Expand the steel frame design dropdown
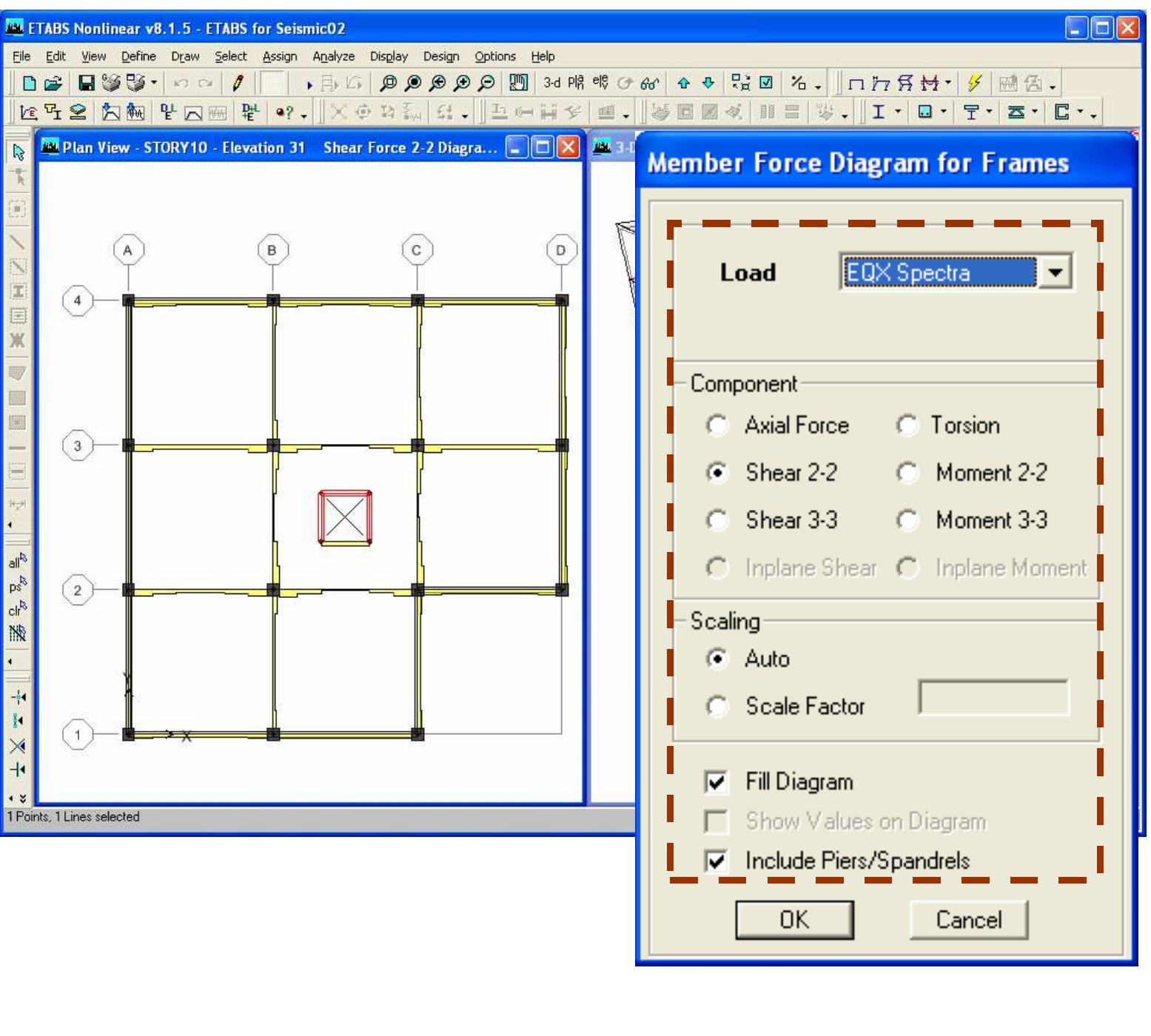The width and height of the screenshot is (1151, 1036). pyautogui.click(x=898, y=112)
